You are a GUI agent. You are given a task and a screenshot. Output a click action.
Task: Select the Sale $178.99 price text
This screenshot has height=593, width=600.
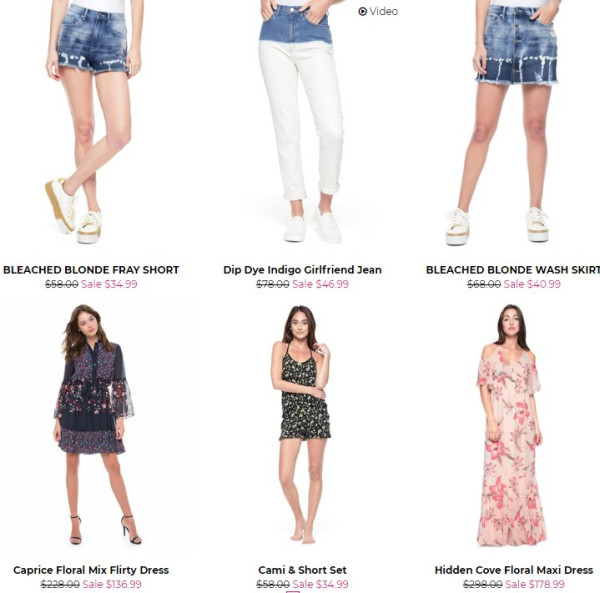535,584
